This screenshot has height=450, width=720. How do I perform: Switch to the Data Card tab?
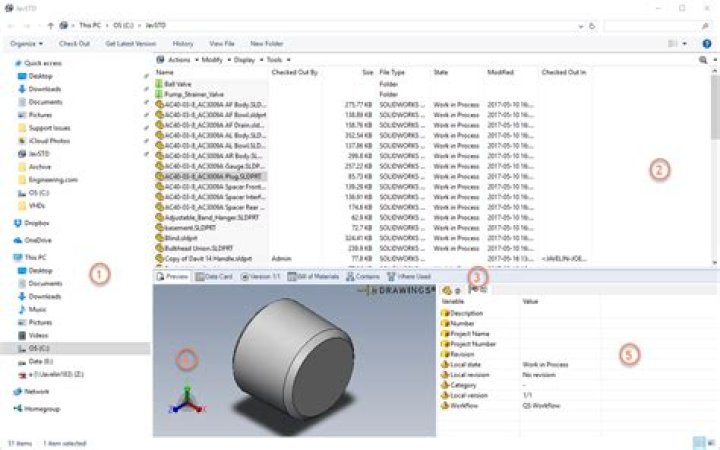pos(213,276)
